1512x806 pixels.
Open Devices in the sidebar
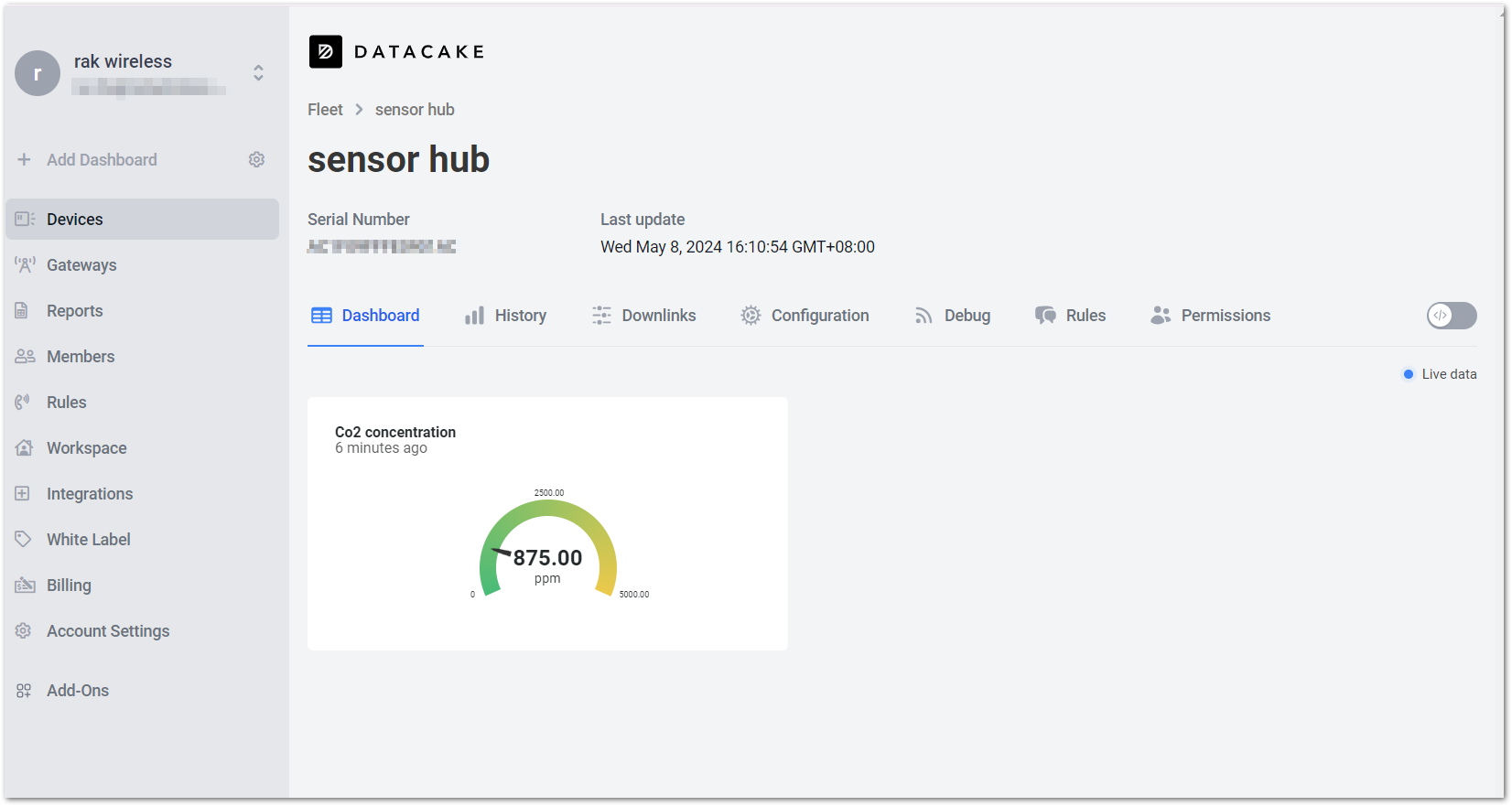click(142, 220)
